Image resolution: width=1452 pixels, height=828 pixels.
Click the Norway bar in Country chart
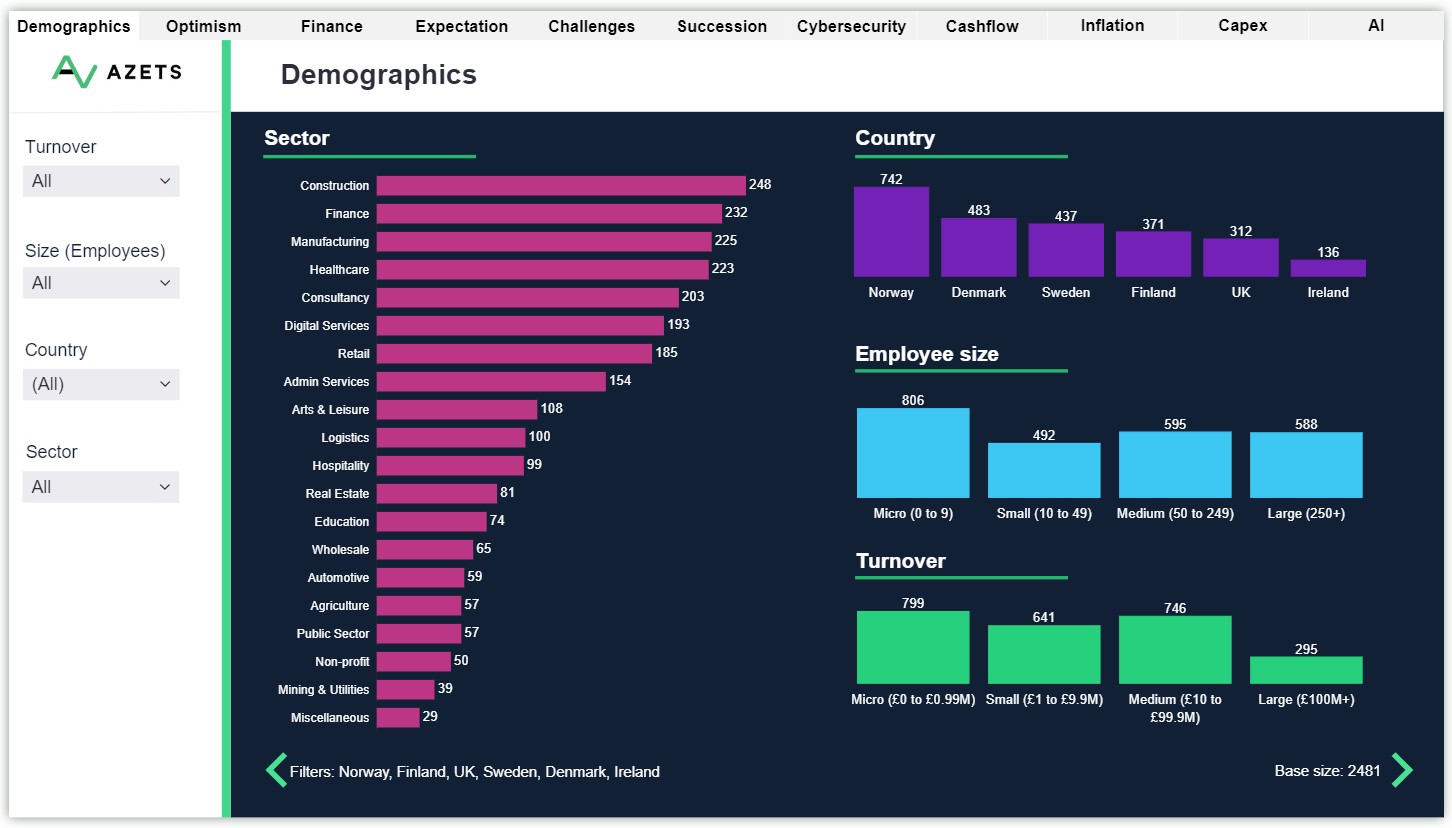point(891,232)
